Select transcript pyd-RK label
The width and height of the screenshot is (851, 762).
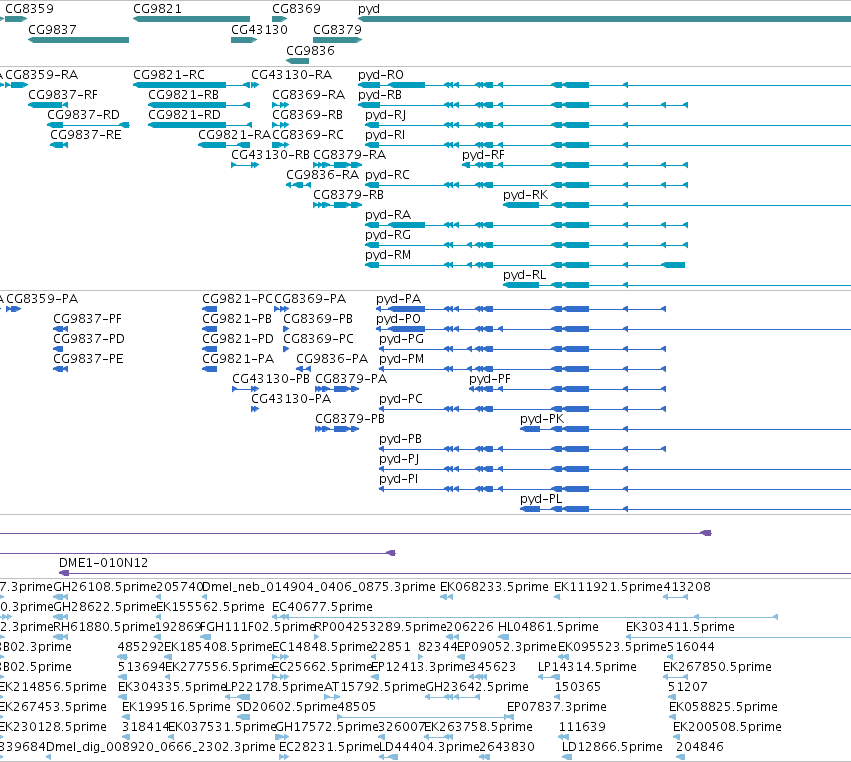pyautogui.click(x=525, y=195)
